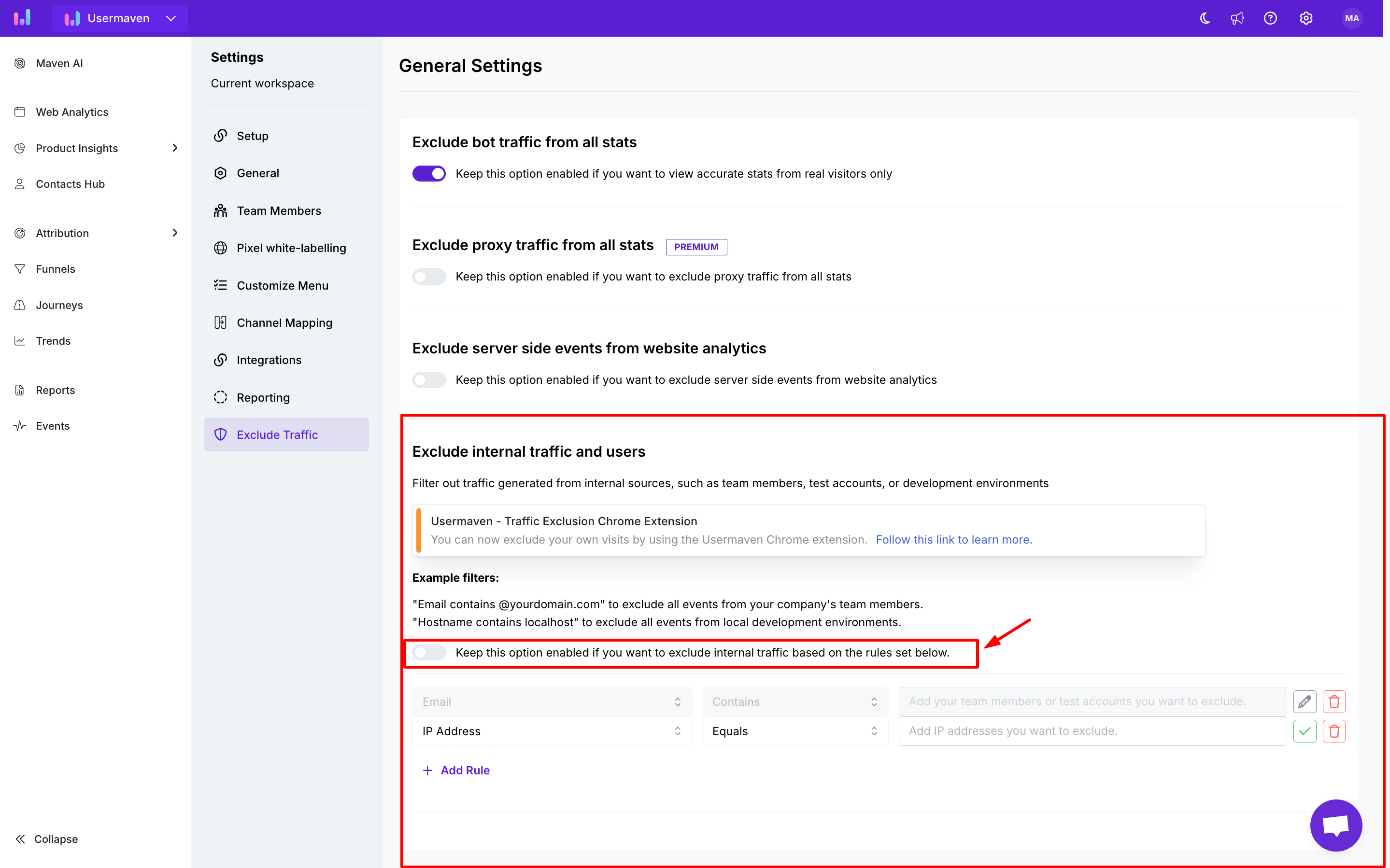The image size is (1390, 868).
Task: Click the settings gear icon
Action: coord(1305,18)
